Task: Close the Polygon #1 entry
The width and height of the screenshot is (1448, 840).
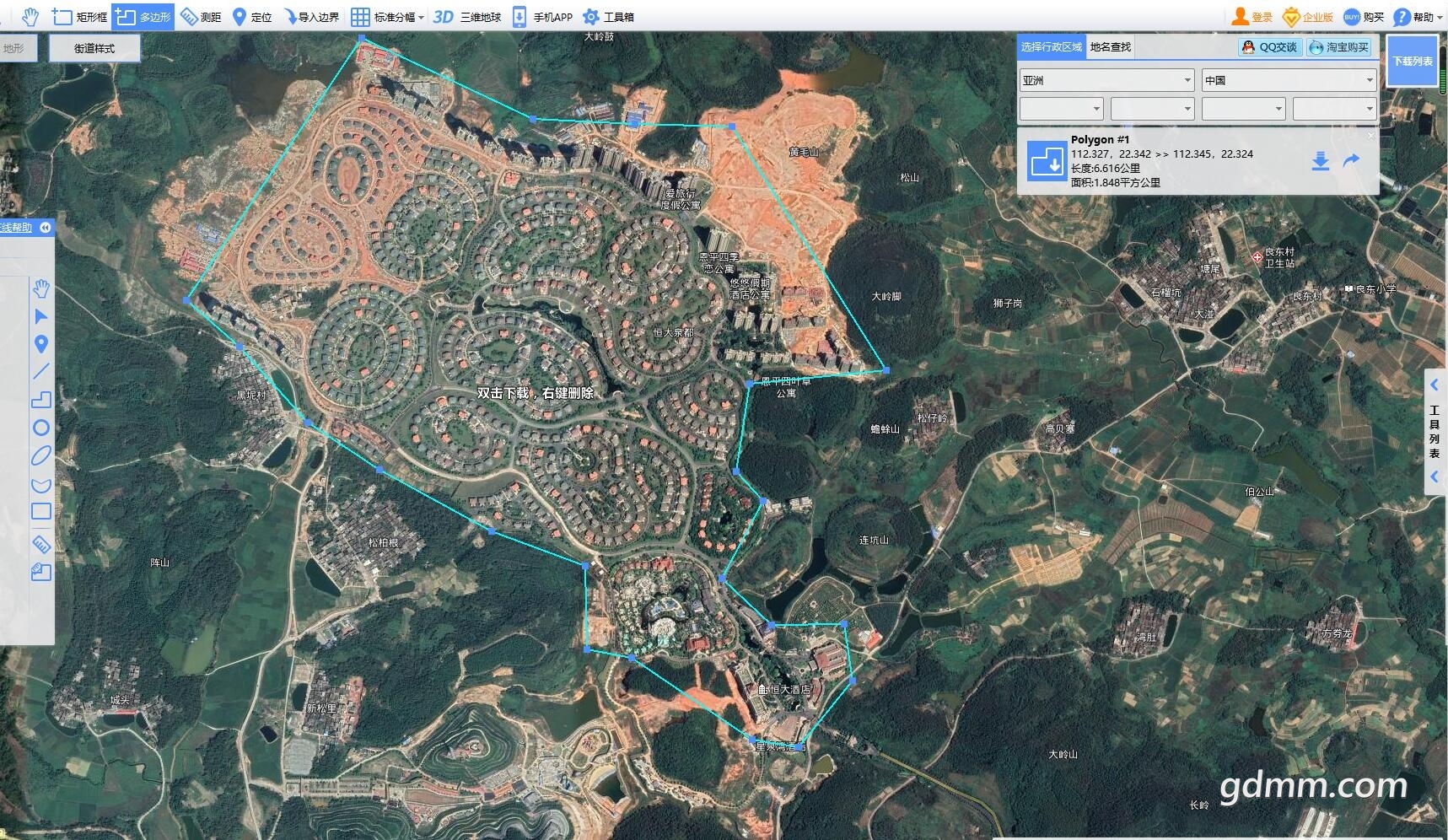Action: [x=1370, y=135]
